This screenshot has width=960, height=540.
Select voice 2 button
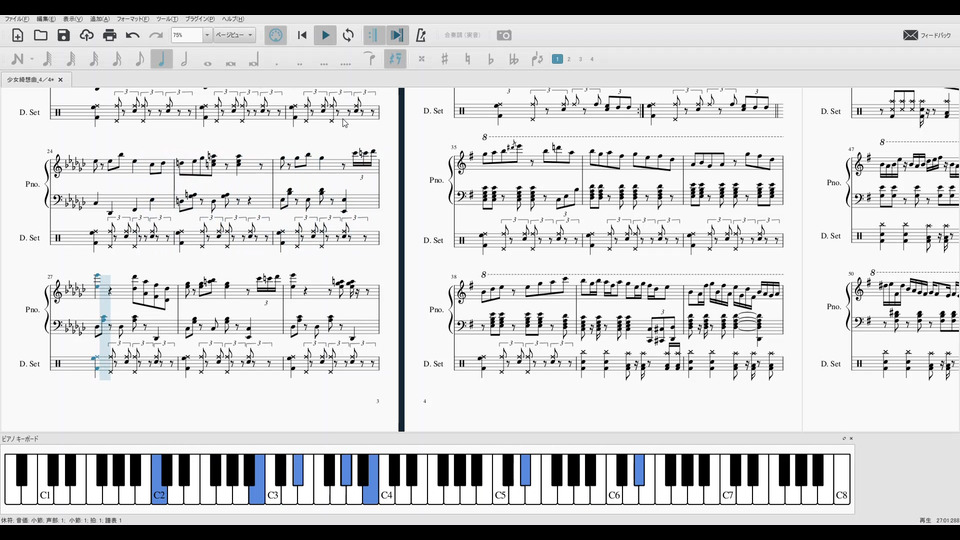click(x=569, y=59)
